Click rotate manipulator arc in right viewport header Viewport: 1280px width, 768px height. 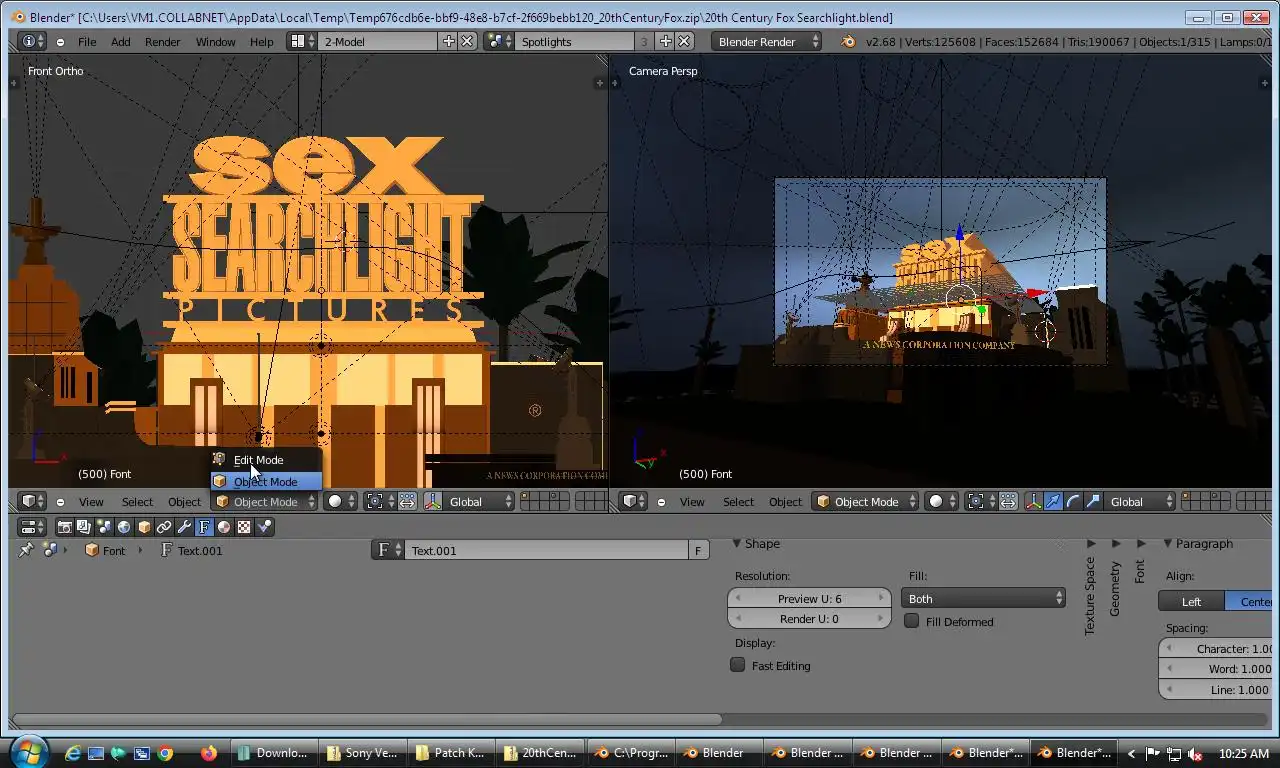pos(1073,502)
